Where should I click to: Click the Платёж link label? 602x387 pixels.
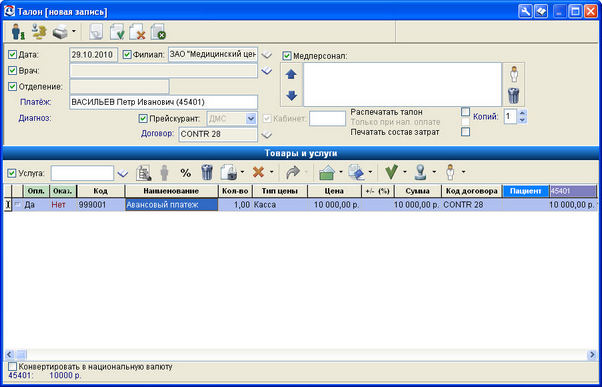[36, 102]
